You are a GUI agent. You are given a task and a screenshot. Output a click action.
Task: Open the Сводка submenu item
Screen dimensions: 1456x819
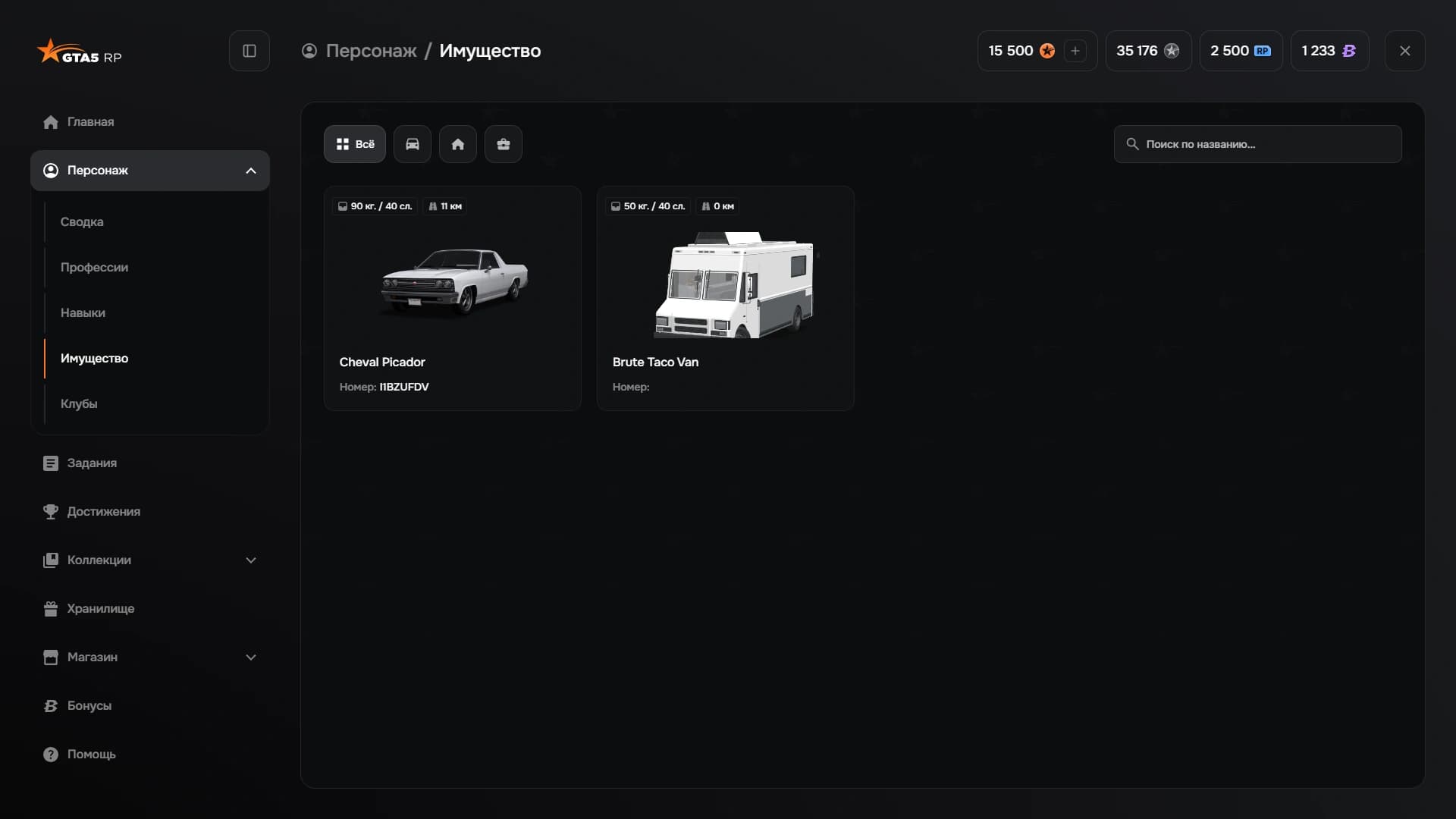click(82, 222)
